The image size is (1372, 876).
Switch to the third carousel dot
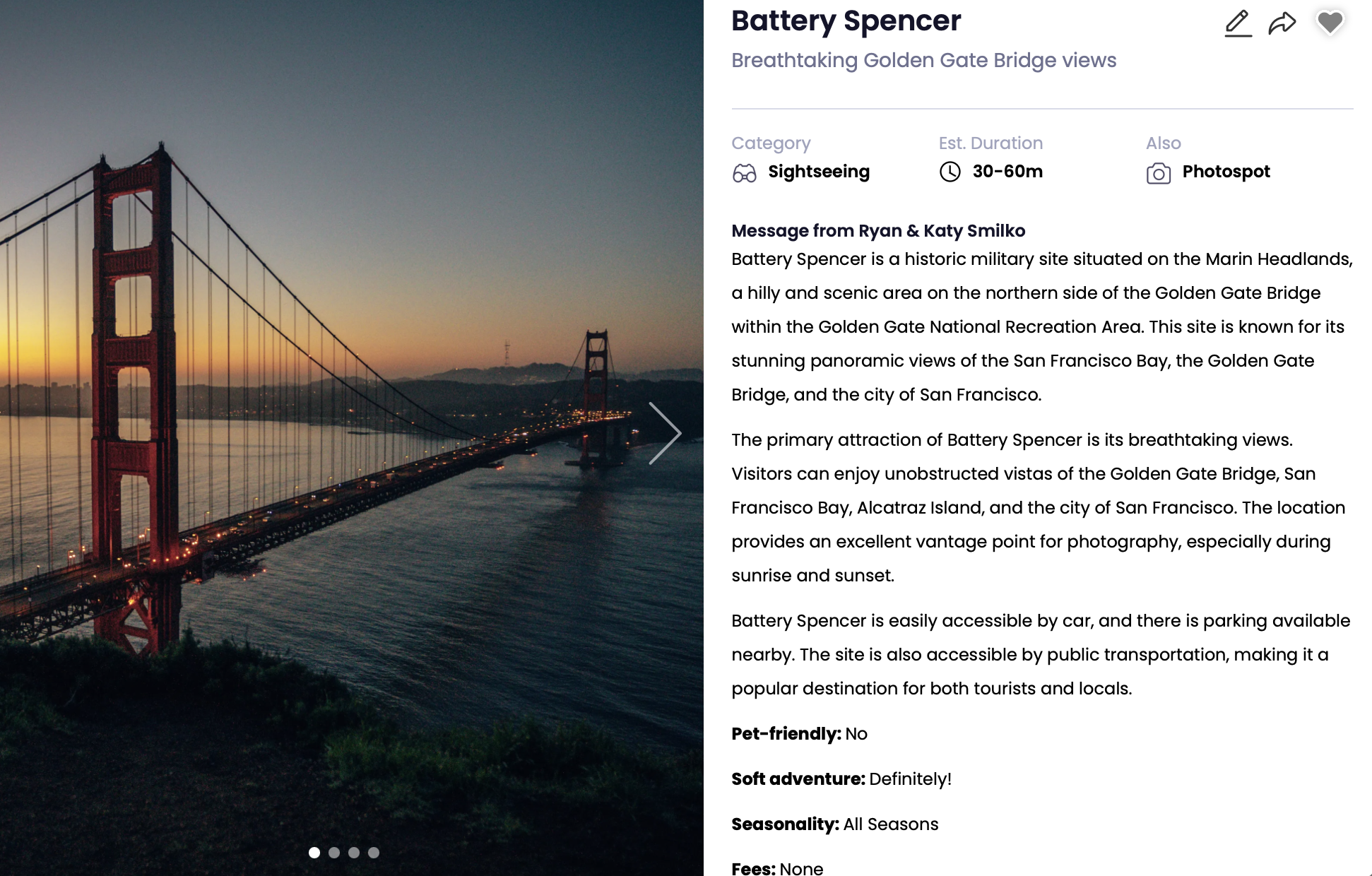(x=354, y=853)
